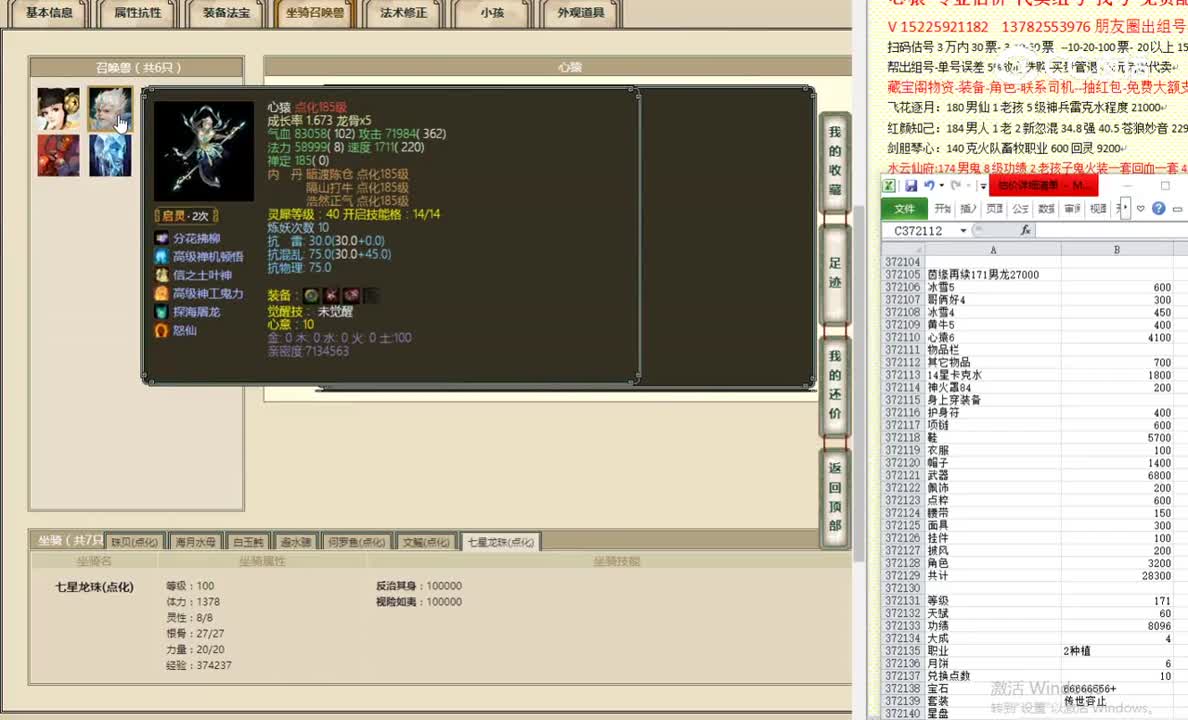Click the 足迹 sidebar button
The width and height of the screenshot is (1188, 720).
[834, 280]
